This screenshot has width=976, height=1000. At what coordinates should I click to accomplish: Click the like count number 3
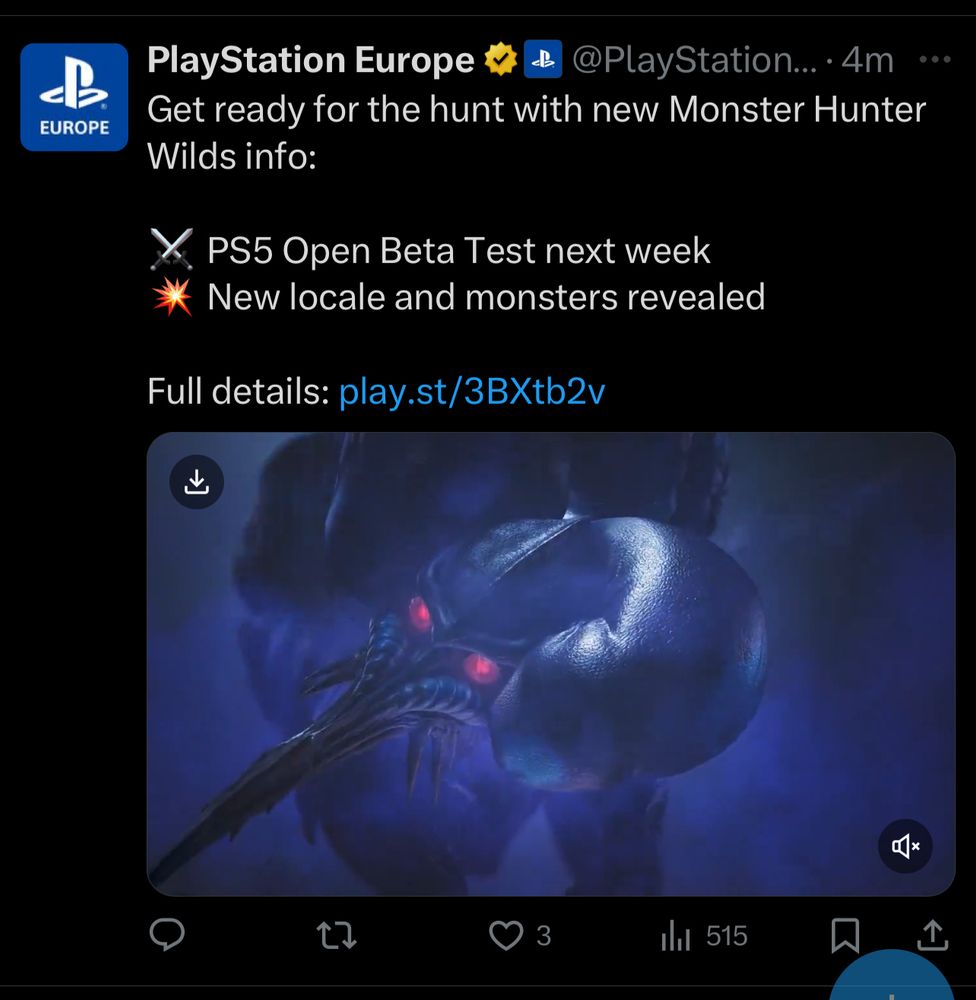(x=543, y=936)
